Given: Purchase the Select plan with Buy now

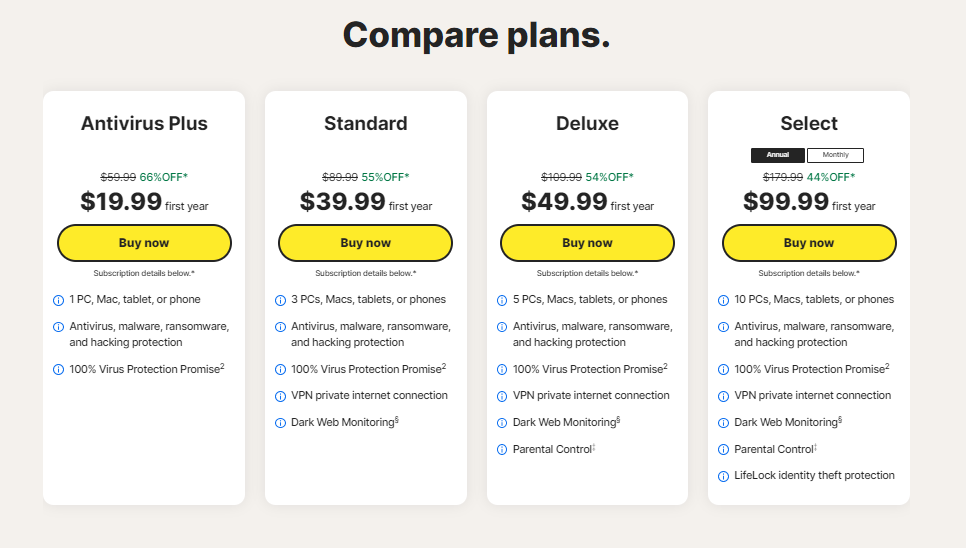Looking at the screenshot, I should coord(809,243).
